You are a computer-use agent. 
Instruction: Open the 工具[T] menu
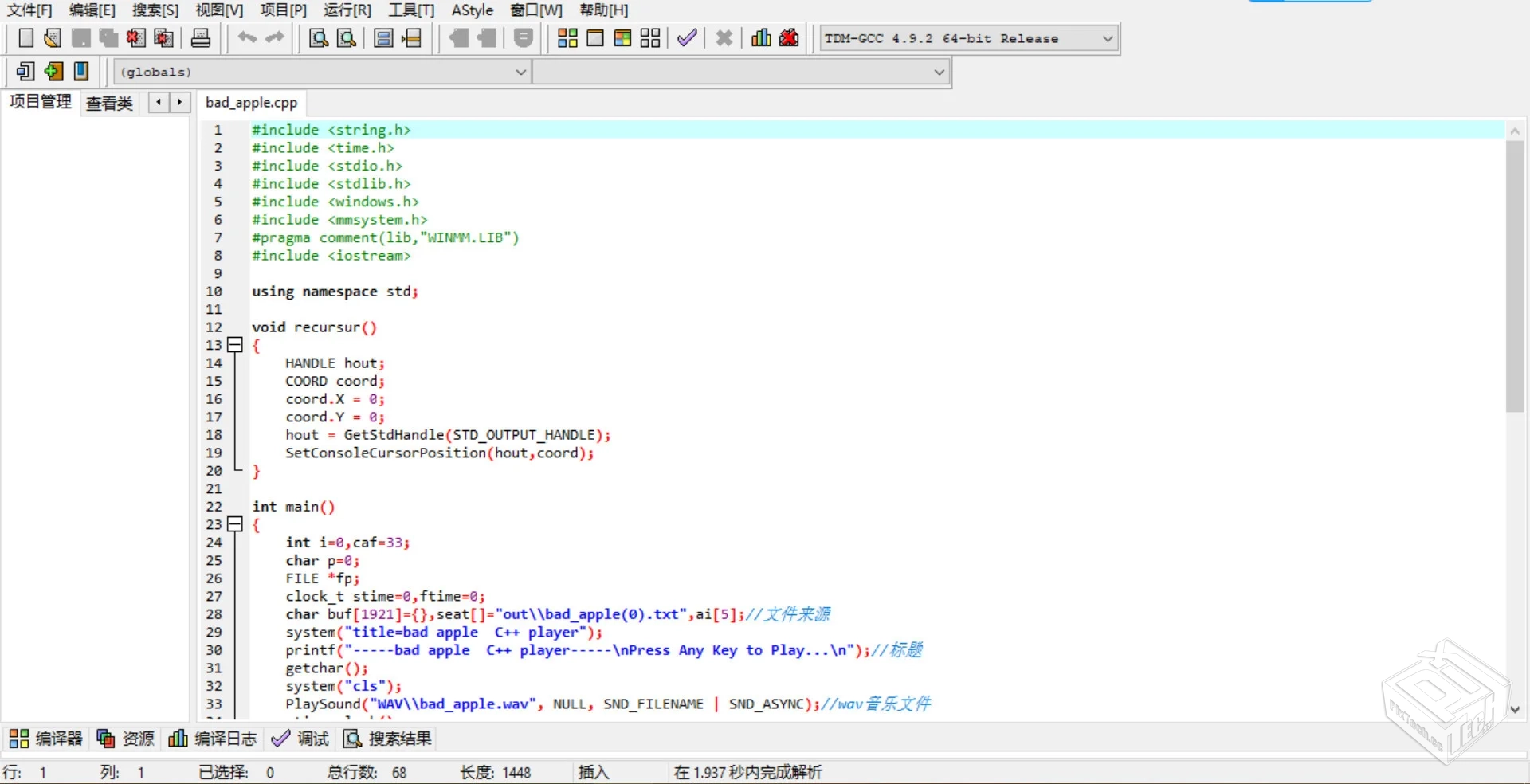point(411,10)
